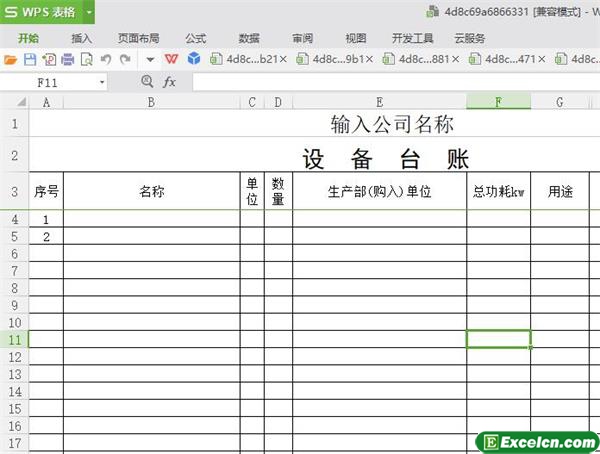Viewport: 600px width, 454px height.
Task: Select column G header
Action: [x=559, y=102]
